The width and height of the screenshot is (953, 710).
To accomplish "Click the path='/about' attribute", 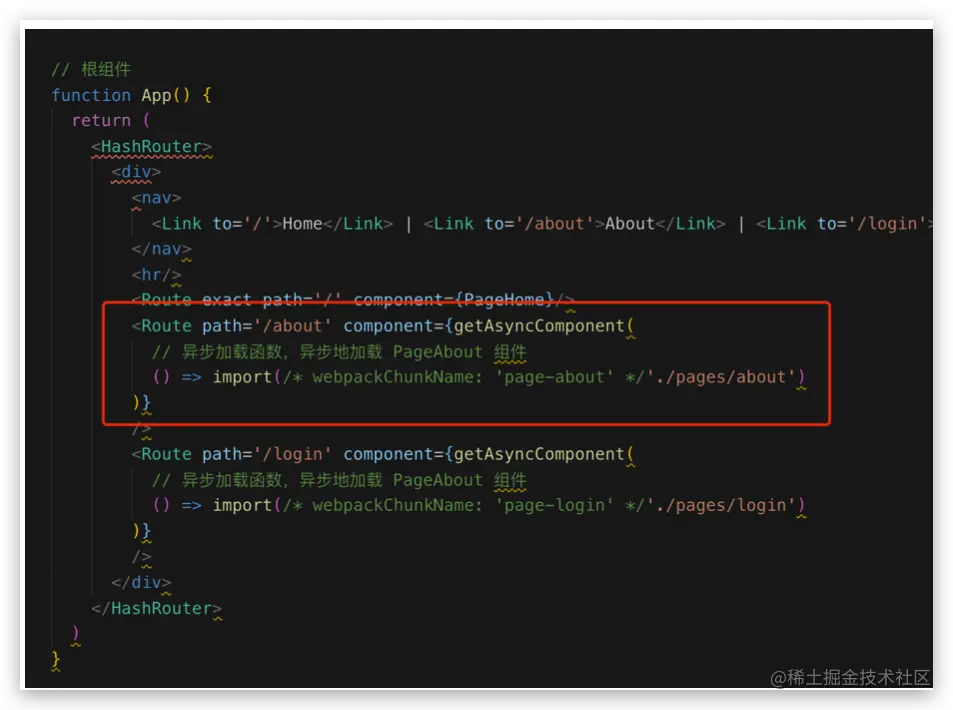I will tap(267, 326).
